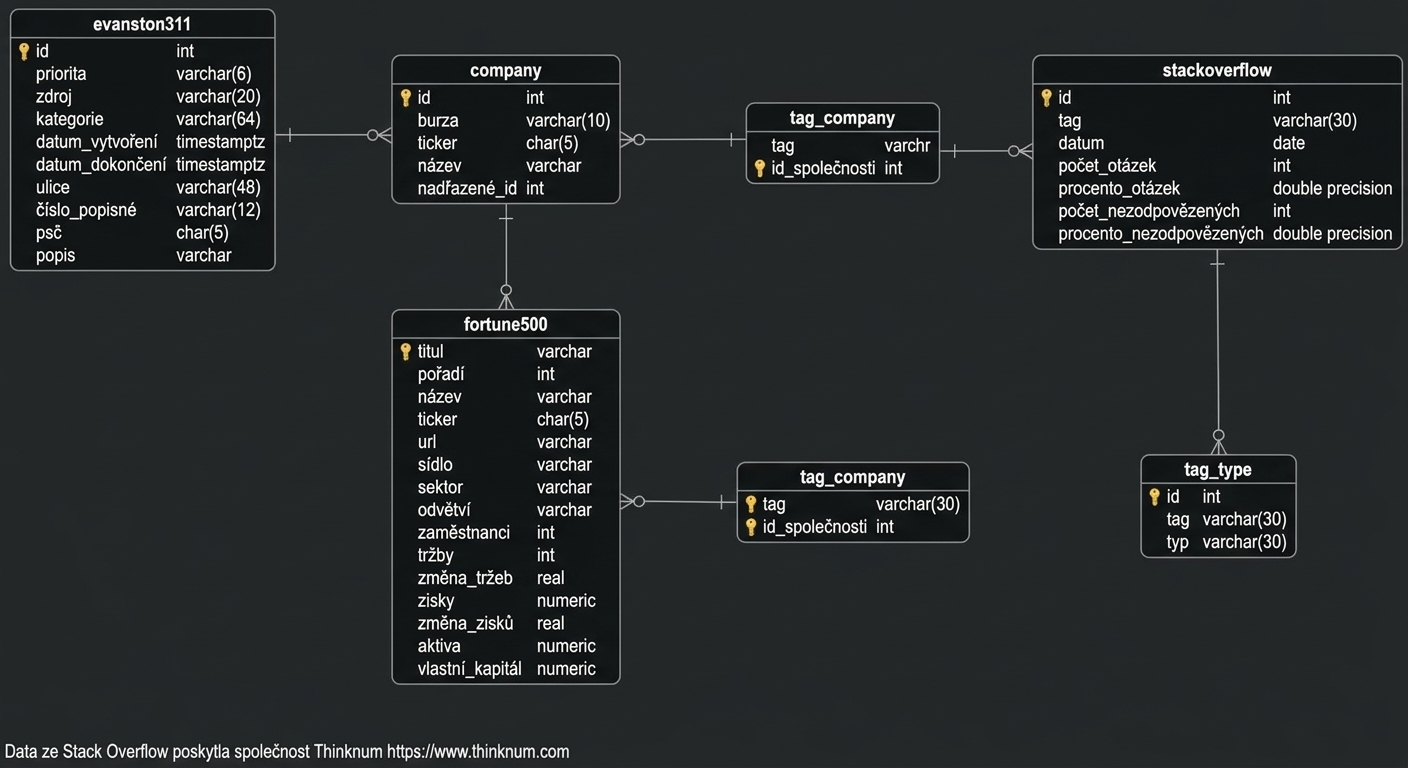This screenshot has height=768, width=1408.
Task: Click the kategorie column in evanston311
Action: 70,119
